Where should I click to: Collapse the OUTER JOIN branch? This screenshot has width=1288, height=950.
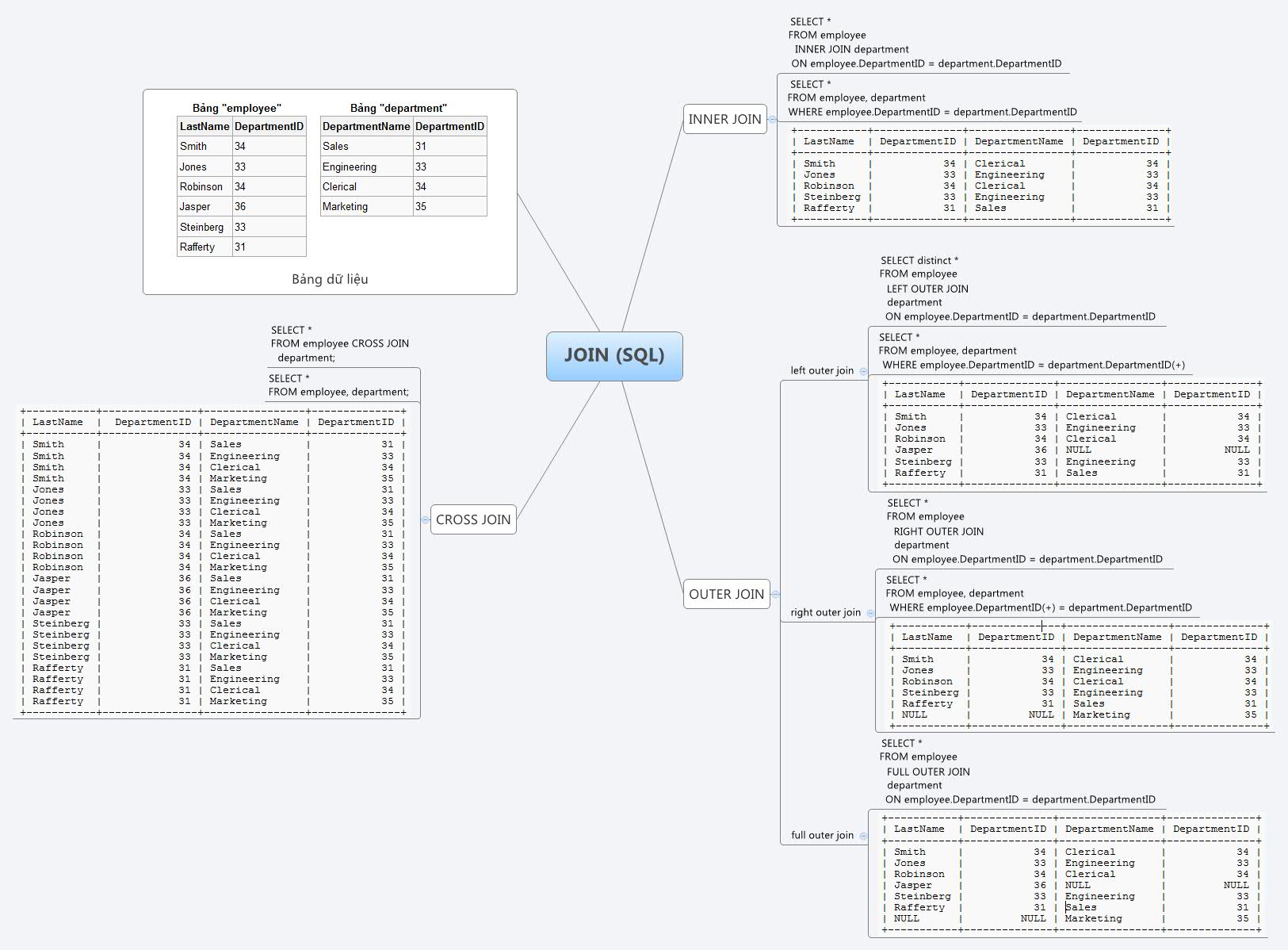tap(776, 594)
